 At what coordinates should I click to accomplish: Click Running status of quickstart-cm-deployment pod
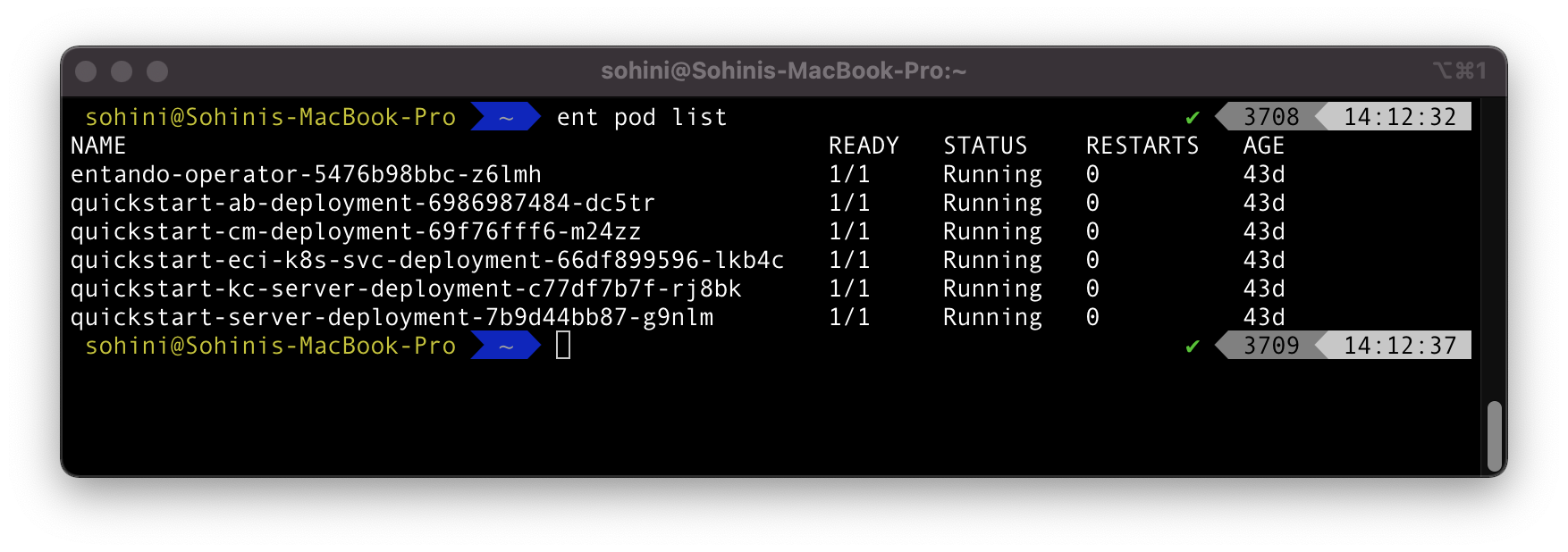coord(992,231)
